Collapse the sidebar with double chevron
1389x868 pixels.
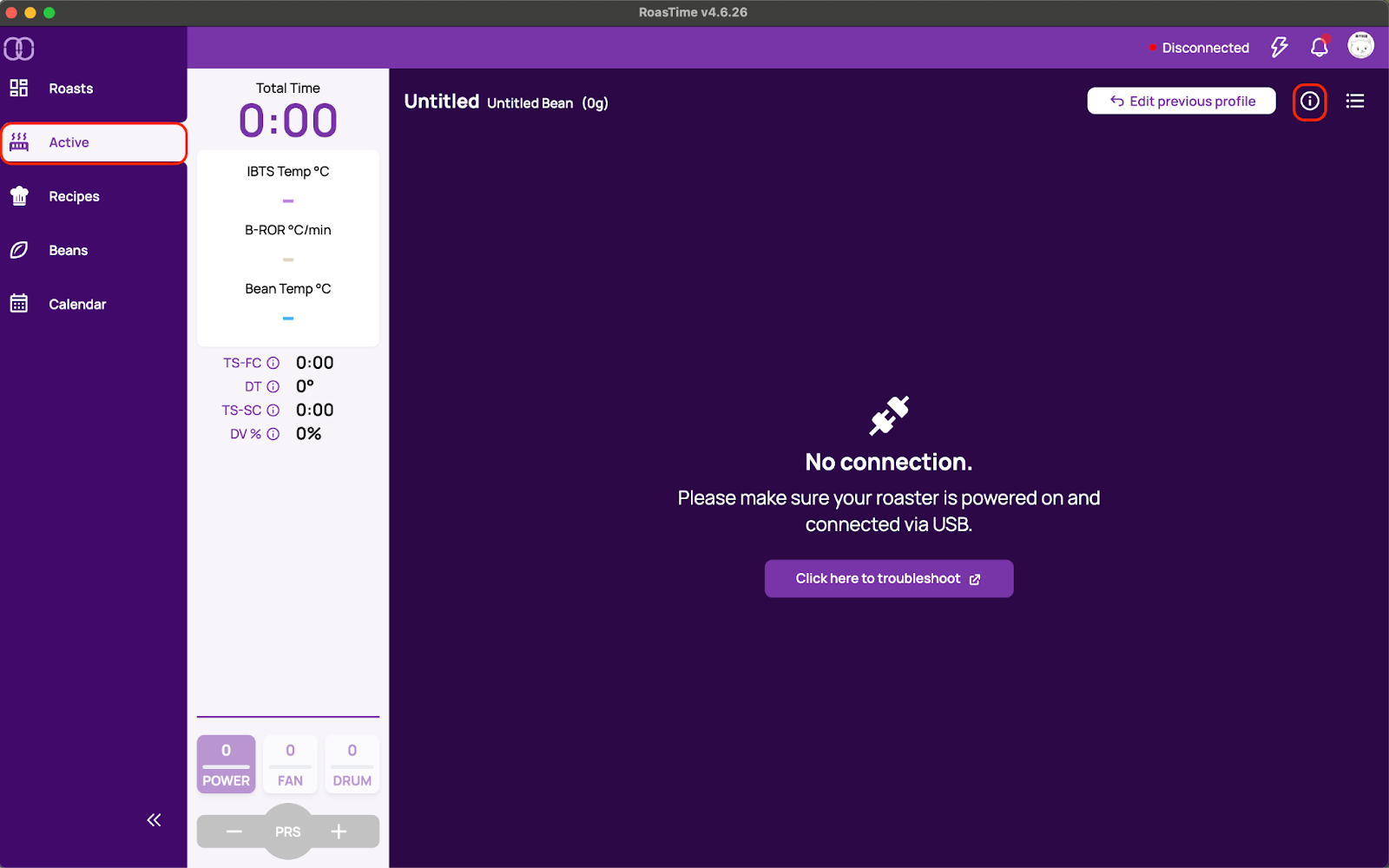click(154, 820)
